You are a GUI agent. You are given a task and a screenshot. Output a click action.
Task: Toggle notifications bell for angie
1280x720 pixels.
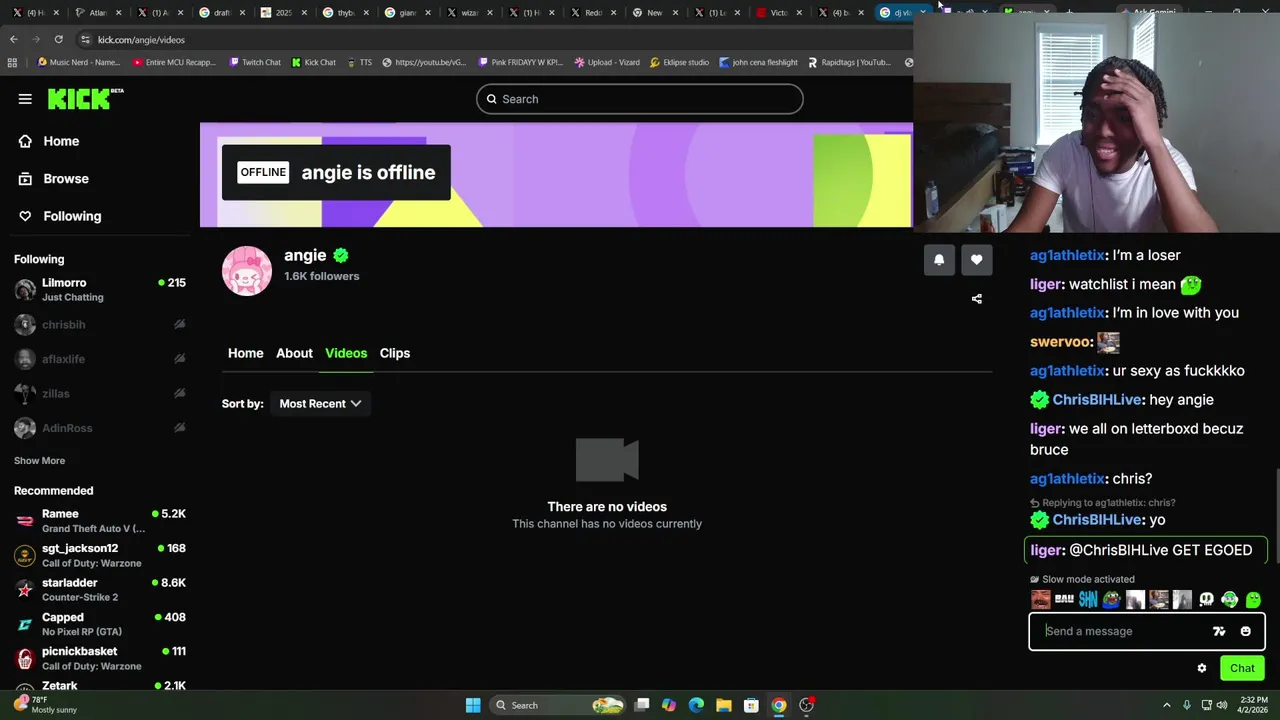coord(939,260)
